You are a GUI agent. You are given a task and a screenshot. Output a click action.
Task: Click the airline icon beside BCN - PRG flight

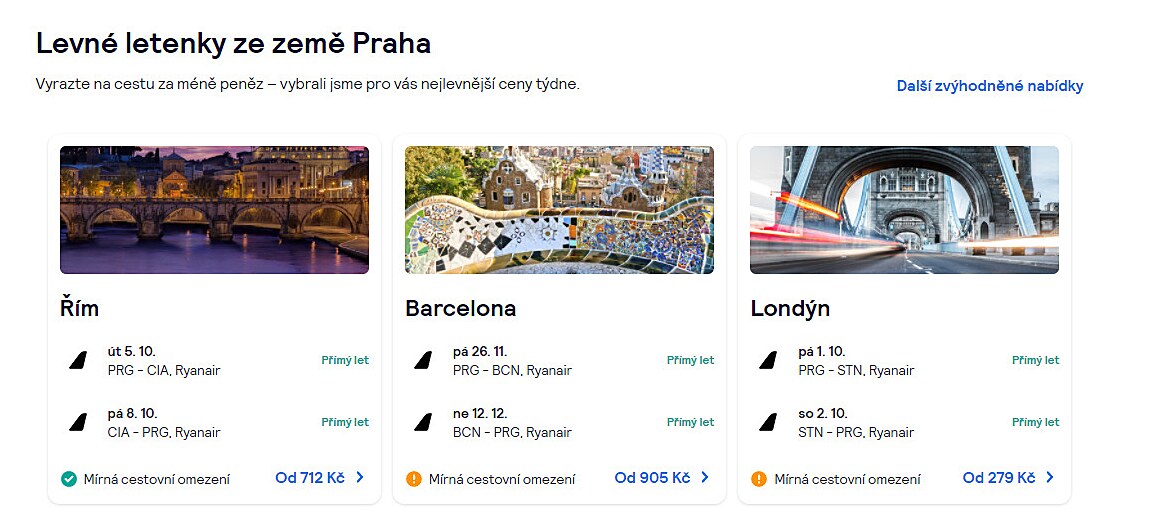(x=423, y=423)
